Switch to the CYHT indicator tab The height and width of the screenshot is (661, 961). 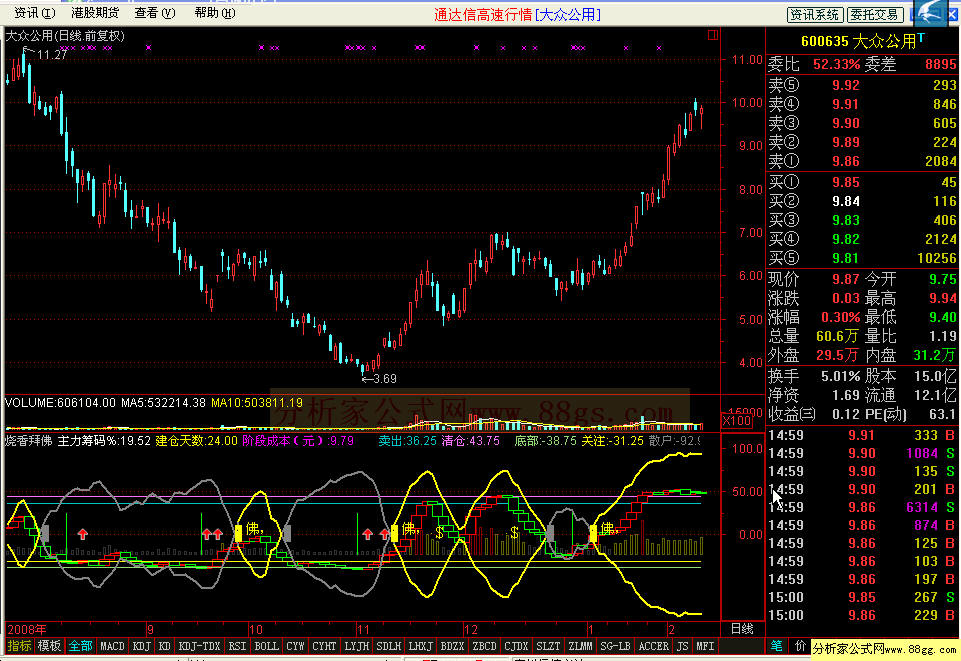[x=324, y=646]
